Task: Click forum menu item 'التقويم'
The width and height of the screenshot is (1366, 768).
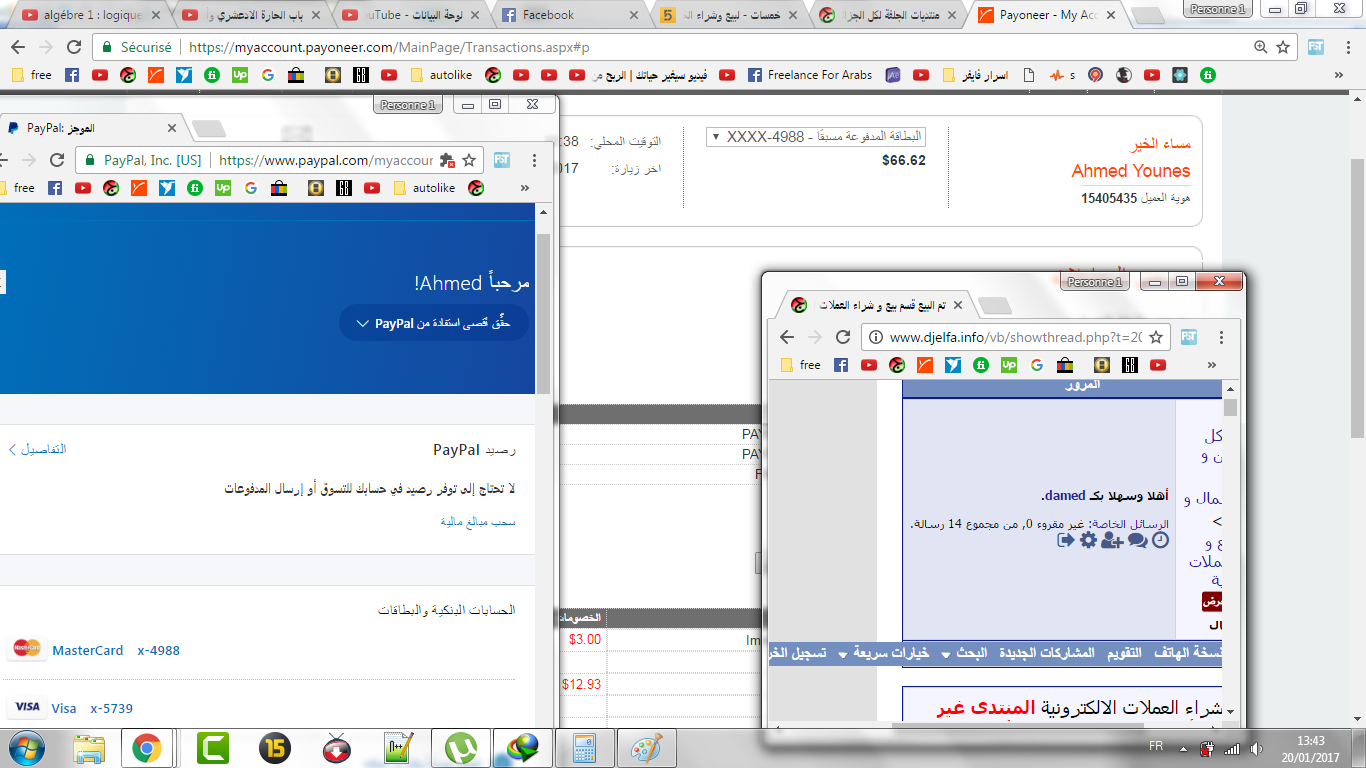Action: (1124, 653)
